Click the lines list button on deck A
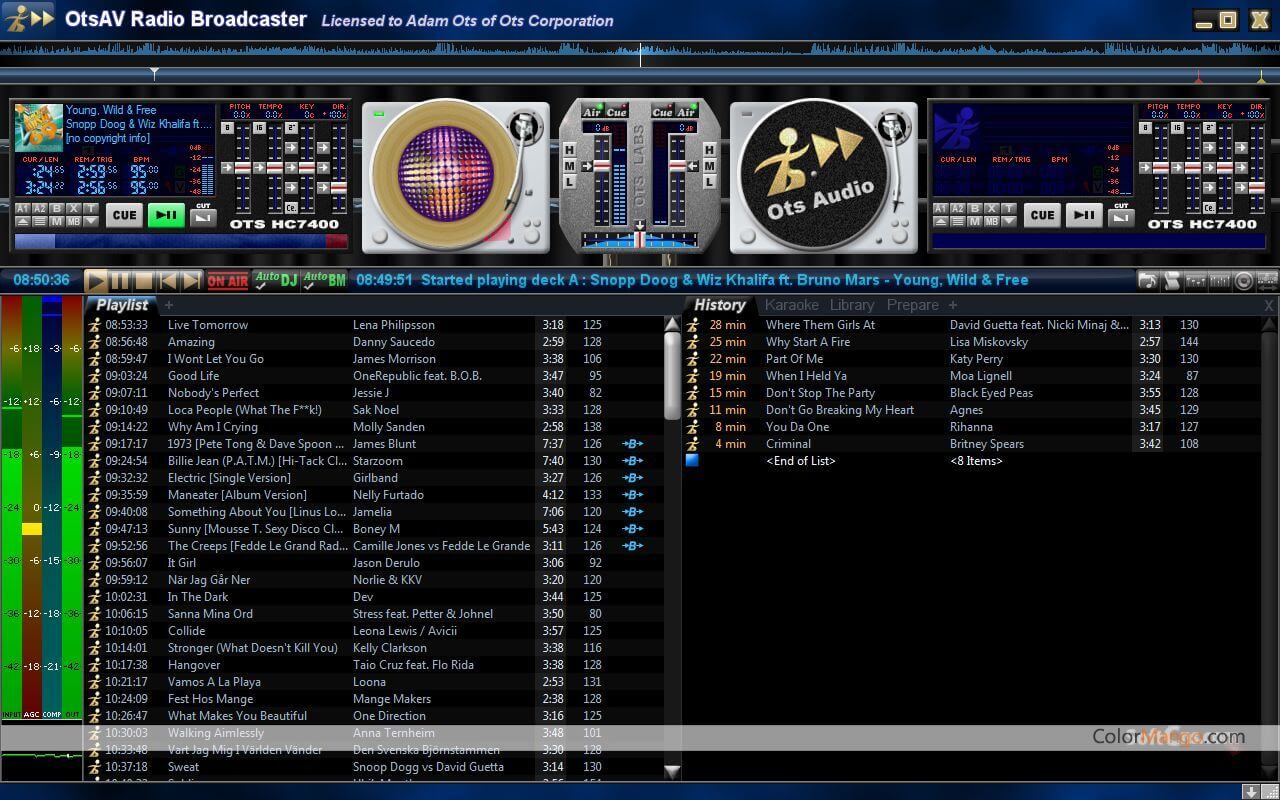1280x800 pixels. [40, 221]
